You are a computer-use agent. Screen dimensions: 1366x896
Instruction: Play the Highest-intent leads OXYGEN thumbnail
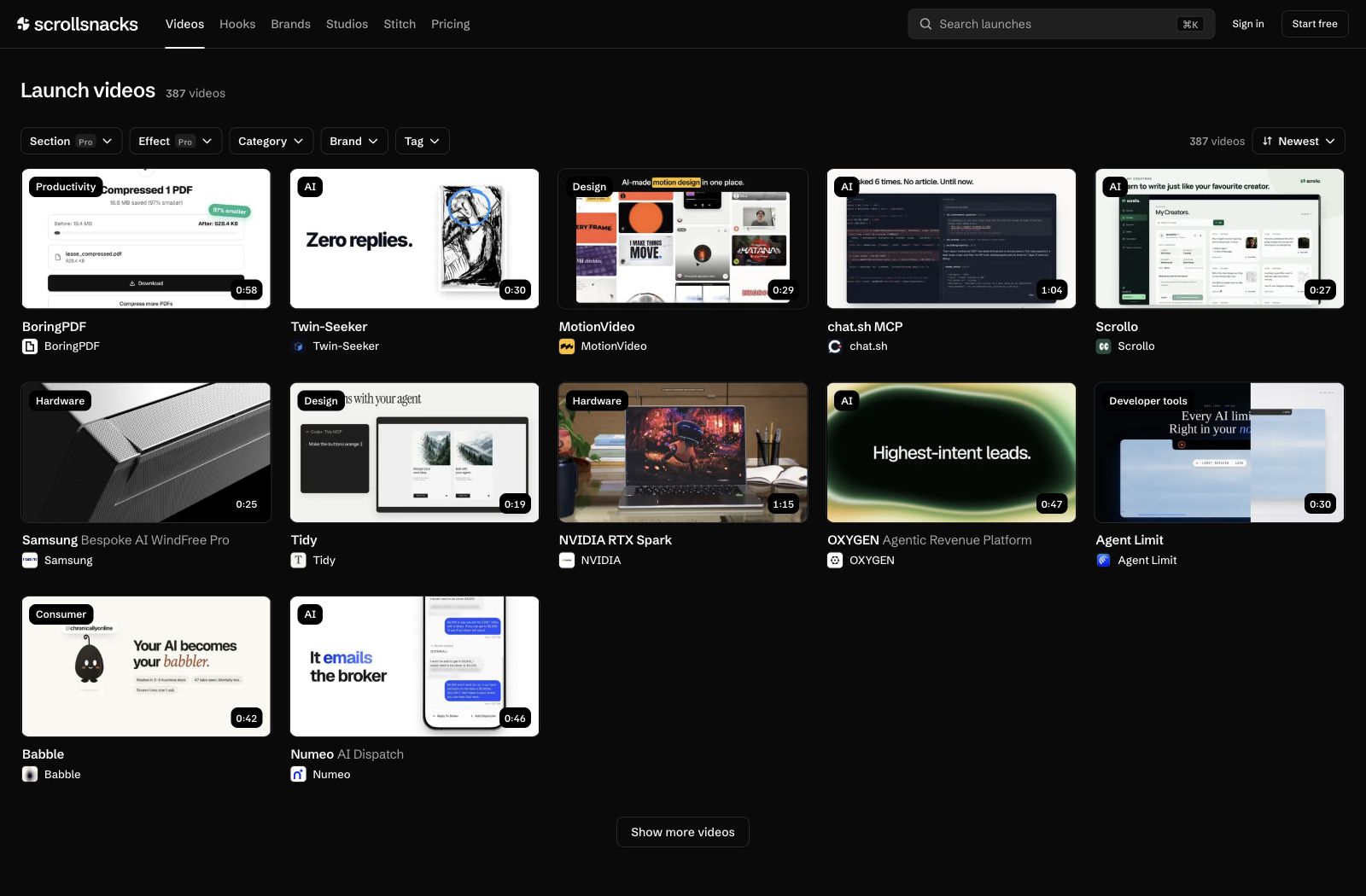952,452
